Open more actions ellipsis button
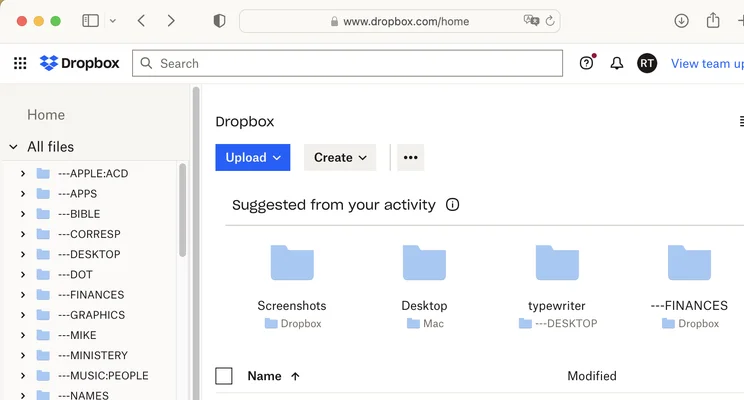 pos(410,158)
